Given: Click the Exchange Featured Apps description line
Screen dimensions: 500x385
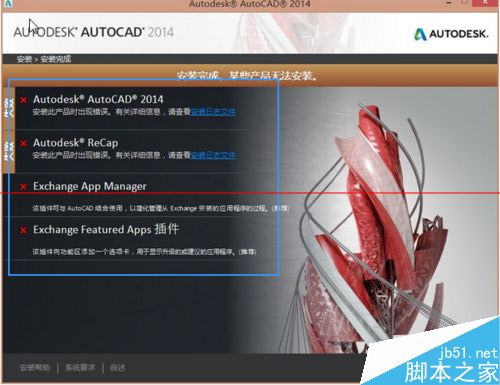Looking at the screenshot, I should (x=144, y=252).
